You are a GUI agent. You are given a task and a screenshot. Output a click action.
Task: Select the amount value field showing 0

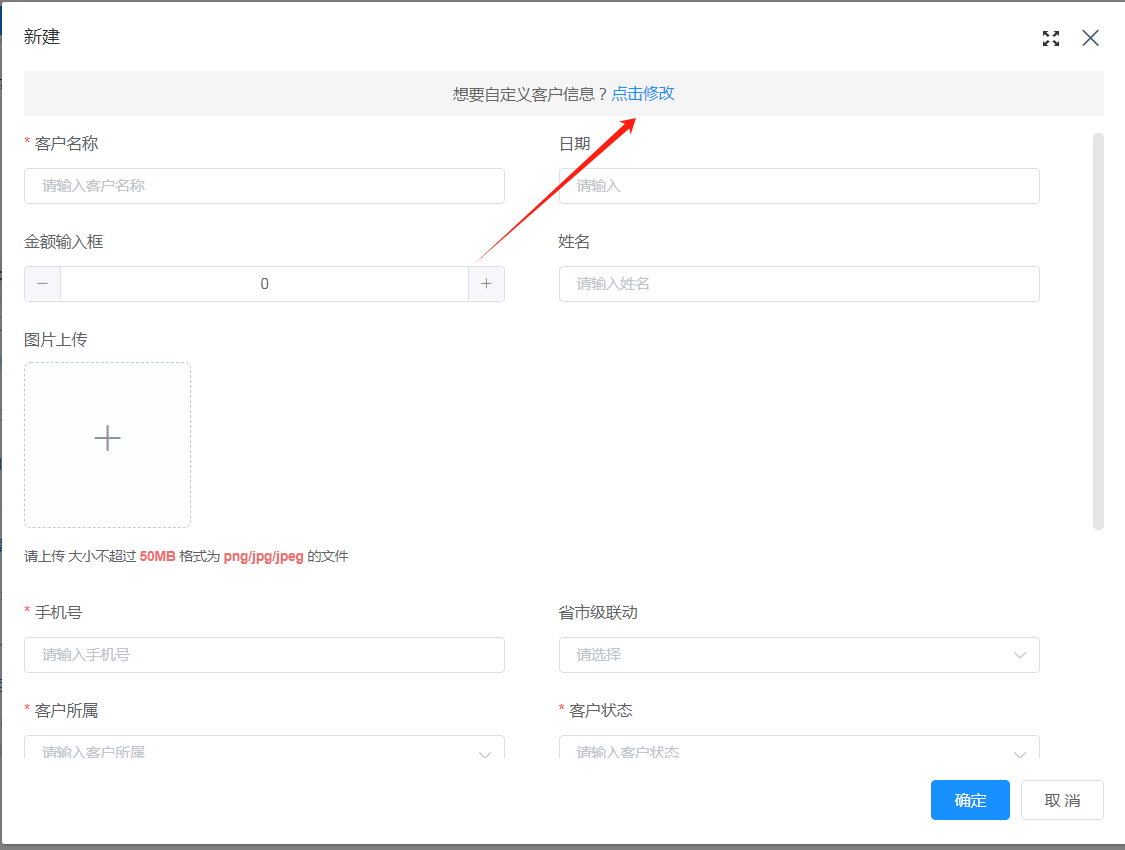point(264,284)
